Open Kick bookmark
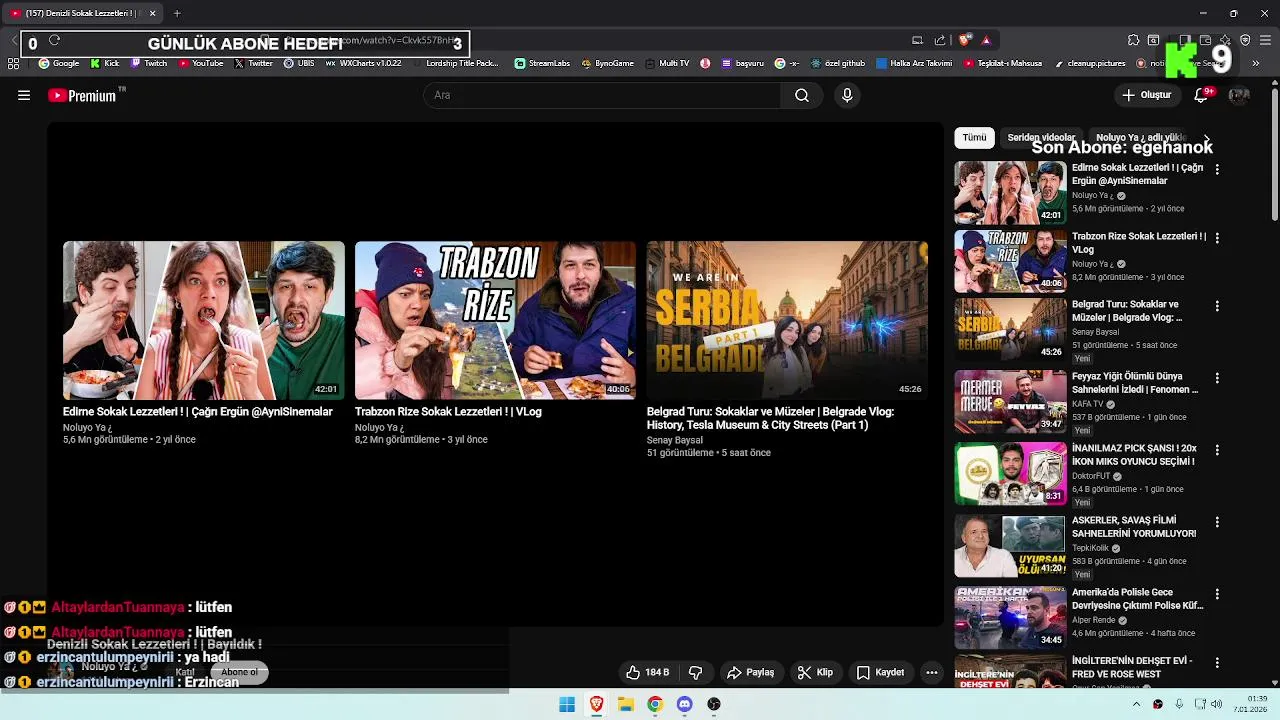Screen dimensions: 1280x720 [104, 63]
